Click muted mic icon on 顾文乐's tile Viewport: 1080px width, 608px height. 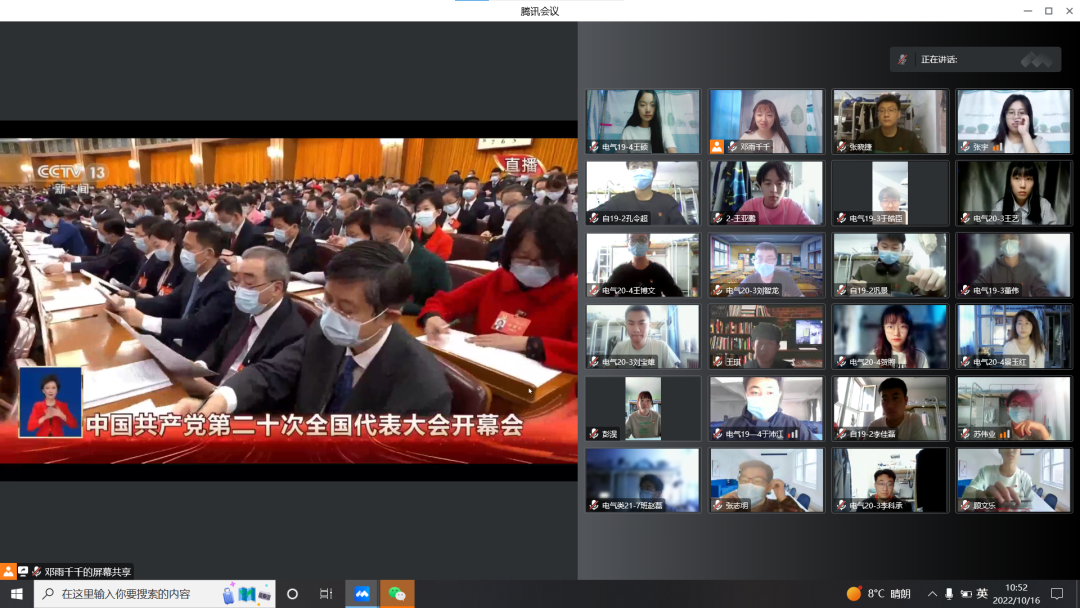[x=965, y=506]
